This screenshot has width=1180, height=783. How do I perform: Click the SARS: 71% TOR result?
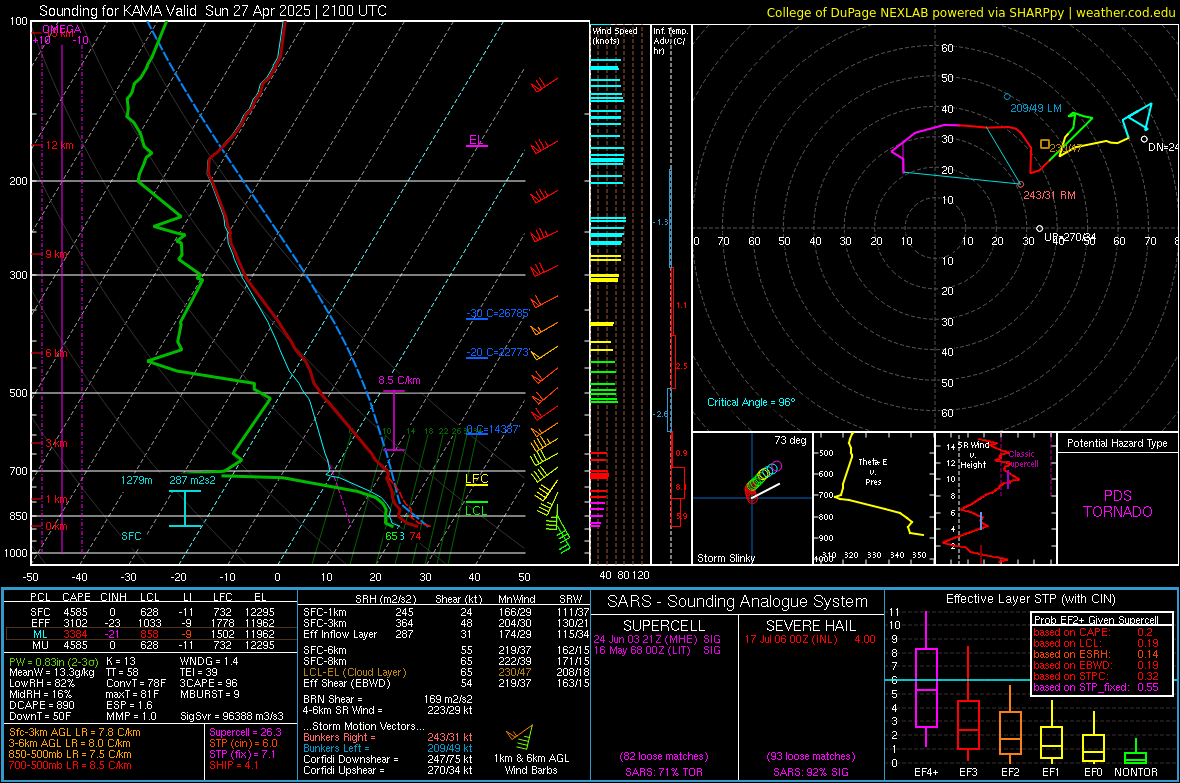point(663,772)
